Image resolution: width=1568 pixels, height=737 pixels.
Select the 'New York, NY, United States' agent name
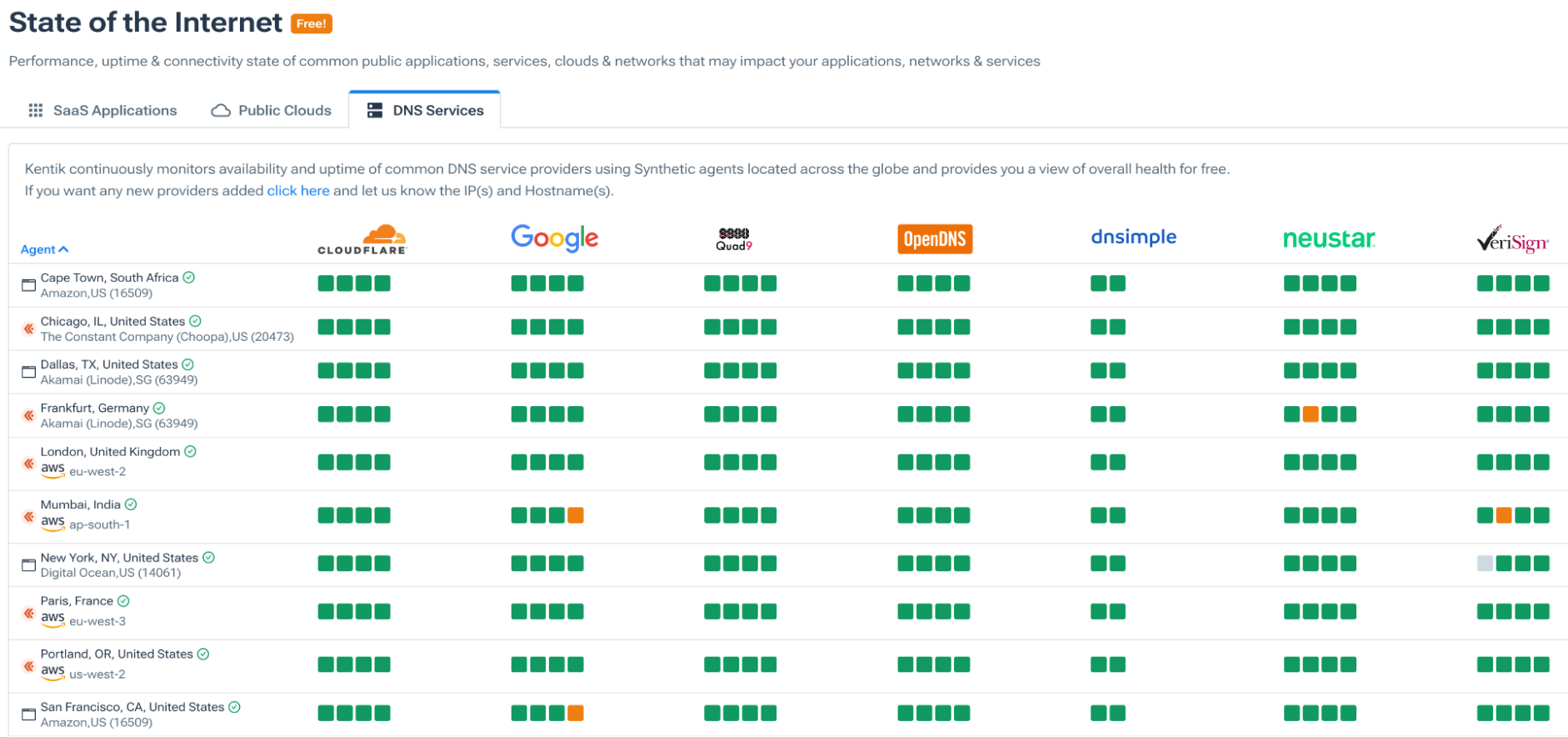(119, 558)
